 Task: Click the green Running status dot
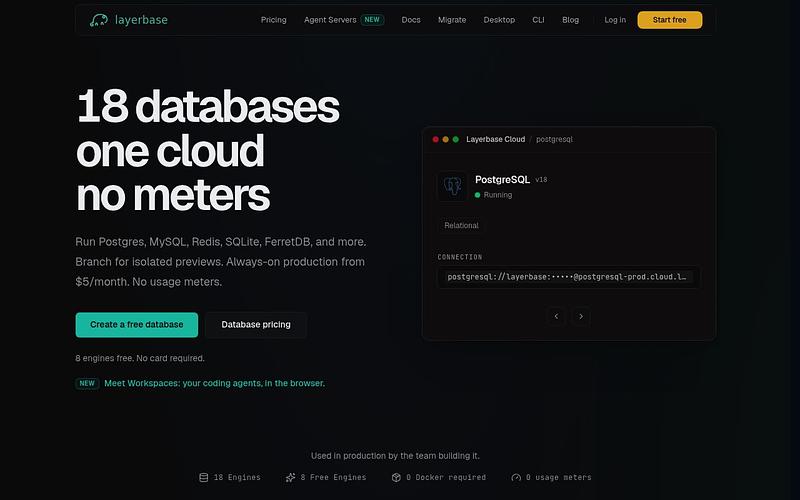coord(478,195)
